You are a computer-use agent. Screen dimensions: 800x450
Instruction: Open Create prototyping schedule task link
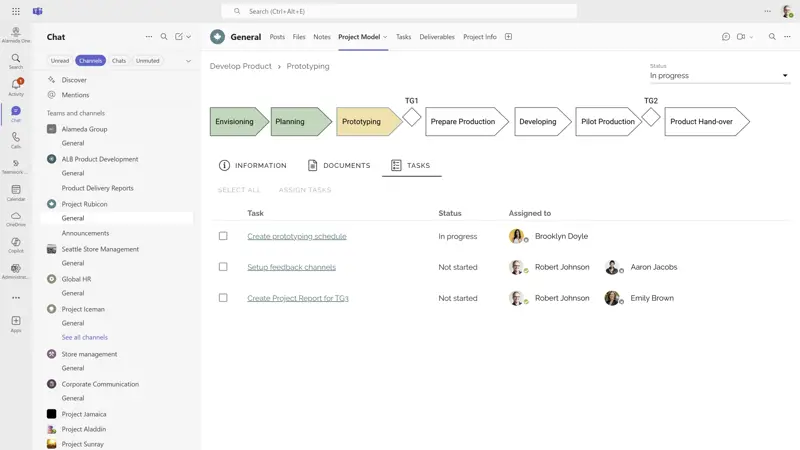click(297, 236)
